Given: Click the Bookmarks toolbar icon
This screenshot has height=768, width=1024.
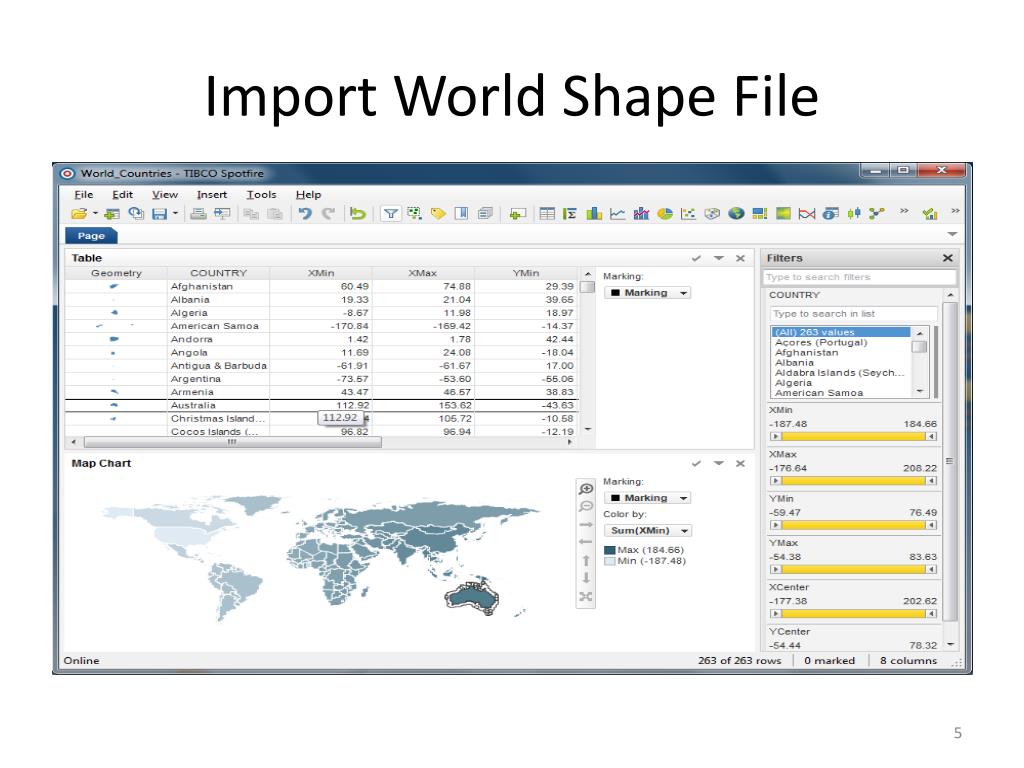Looking at the screenshot, I should click(461, 214).
